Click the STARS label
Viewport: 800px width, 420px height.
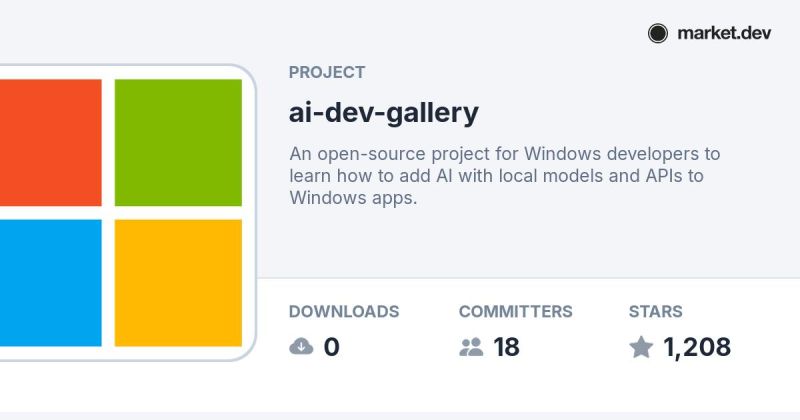656,311
